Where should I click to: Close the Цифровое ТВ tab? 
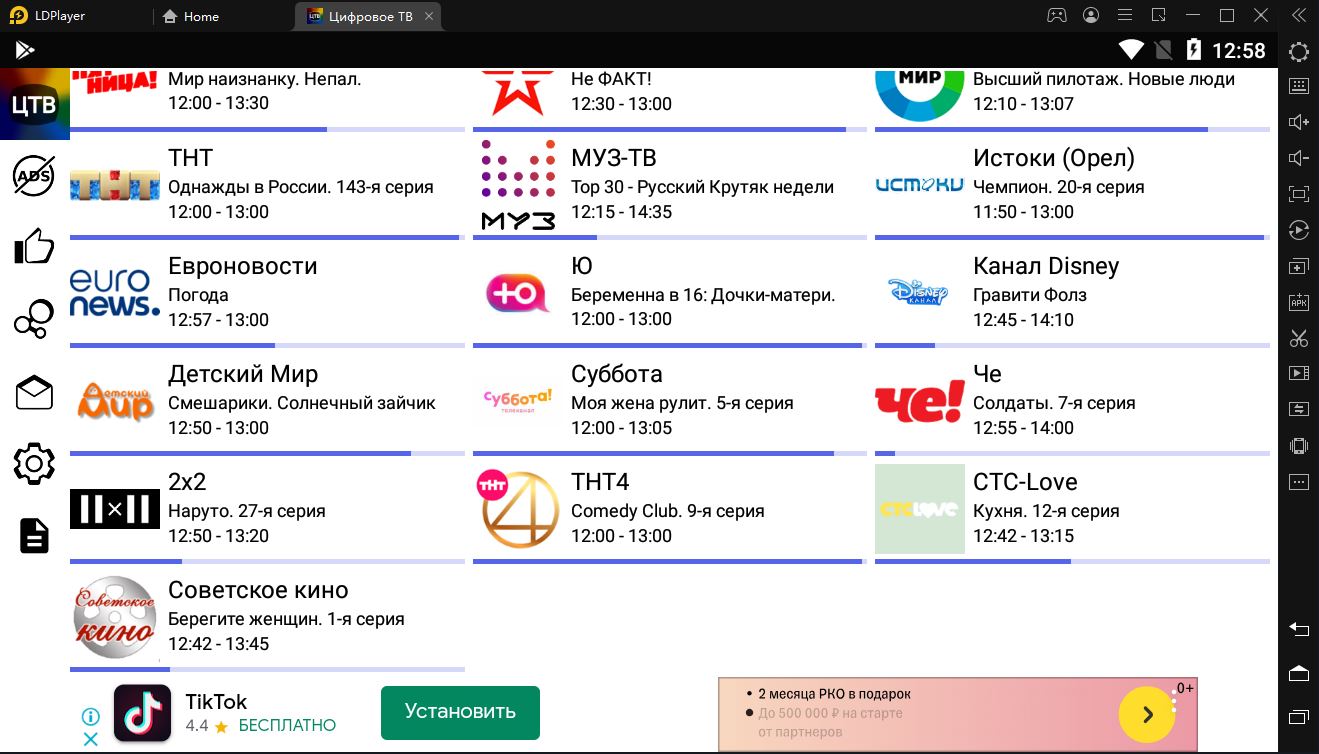click(x=429, y=16)
